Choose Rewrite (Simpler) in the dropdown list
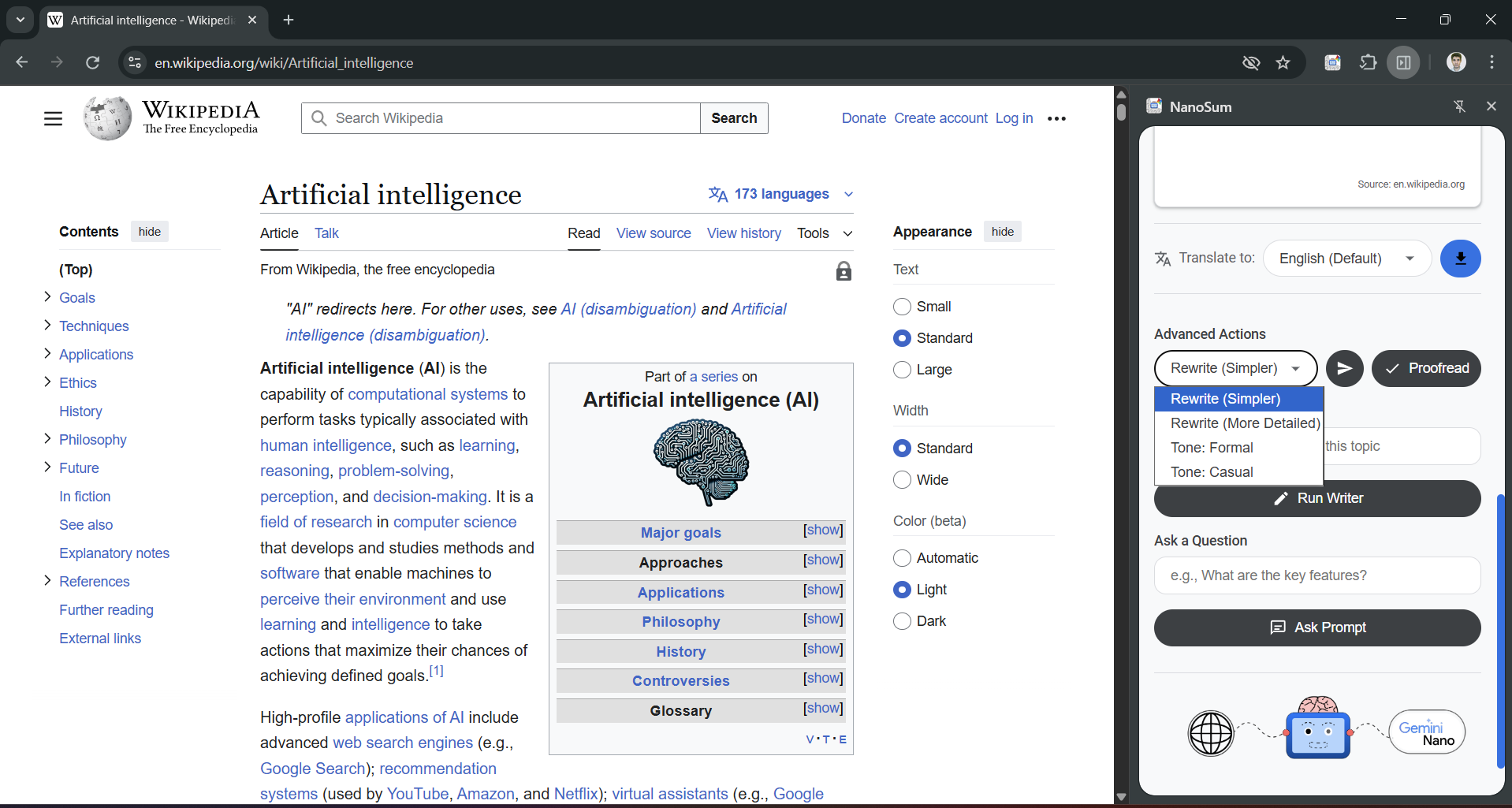 click(x=1238, y=399)
